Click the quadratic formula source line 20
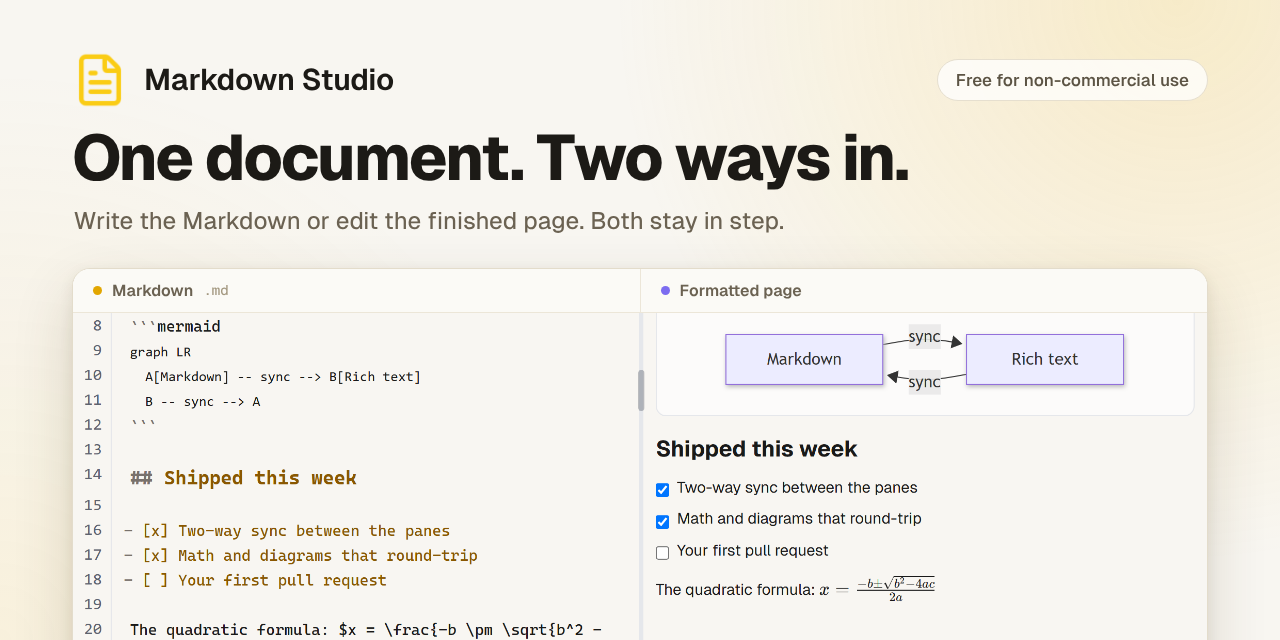The height and width of the screenshot is (640, 1280). coord(366,629)
